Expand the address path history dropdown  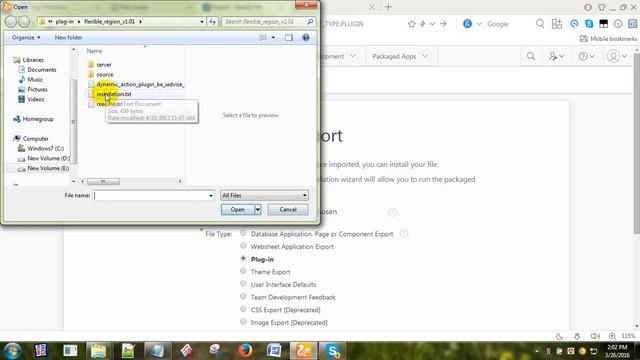pos(202,22)
